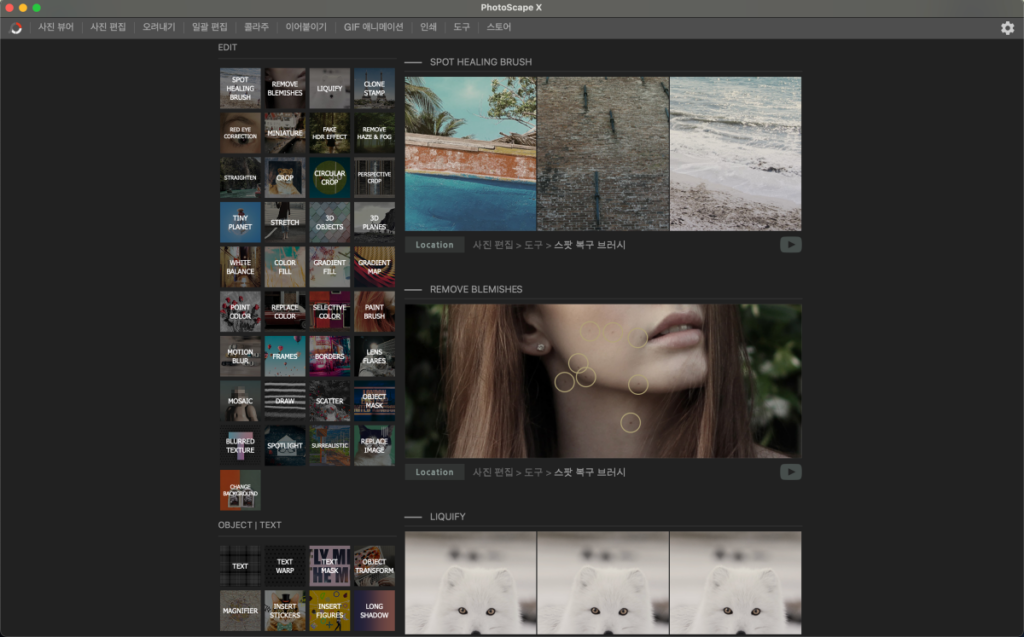Play the Spot Healing Brush video
The image size is (1024, 637).
(x=790, y=245)
